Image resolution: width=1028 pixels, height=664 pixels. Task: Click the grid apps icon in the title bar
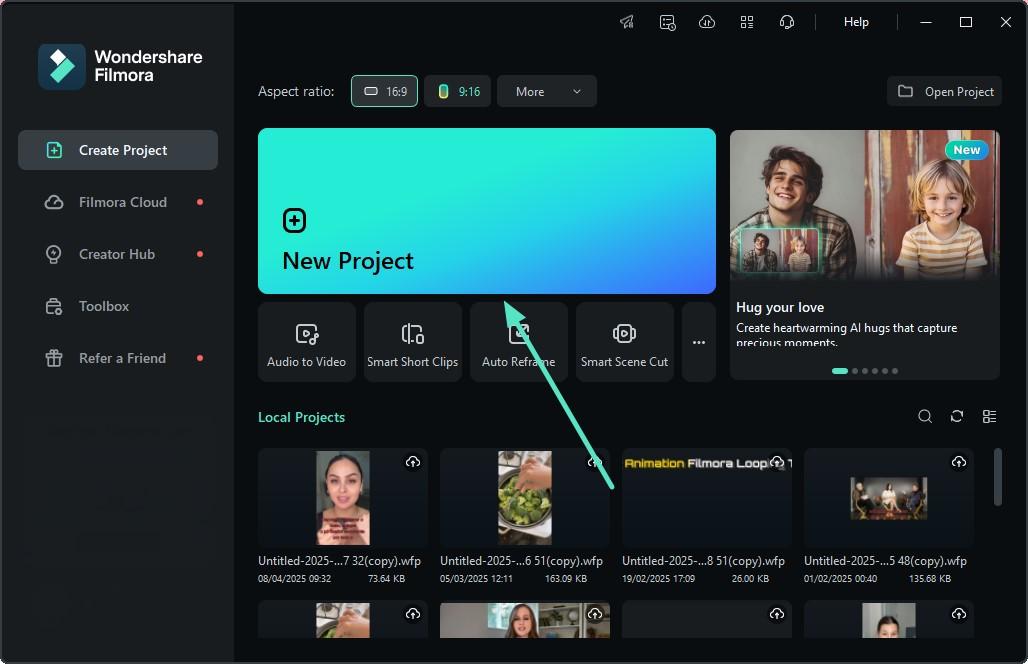(x=747, y=22)
